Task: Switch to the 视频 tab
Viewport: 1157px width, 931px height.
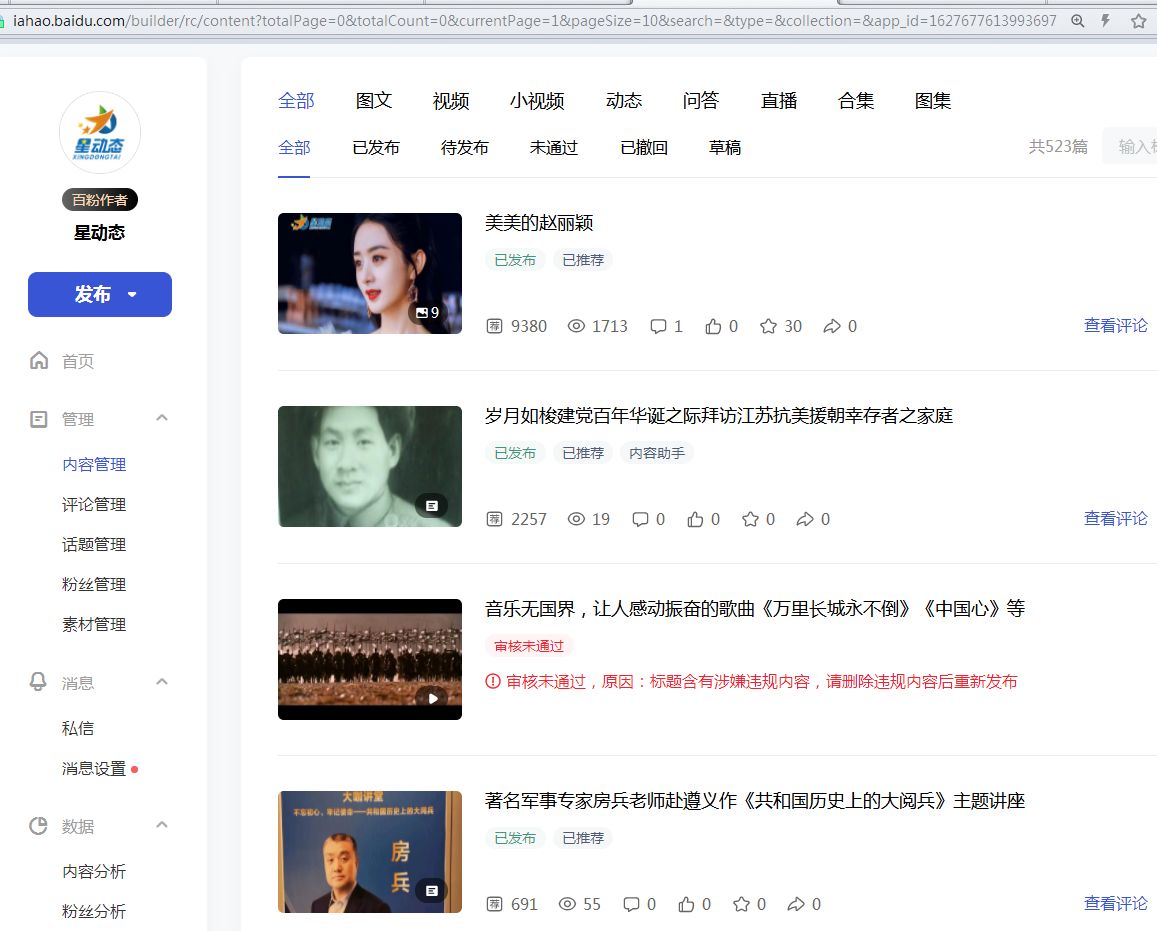Action: pos(451,101)
